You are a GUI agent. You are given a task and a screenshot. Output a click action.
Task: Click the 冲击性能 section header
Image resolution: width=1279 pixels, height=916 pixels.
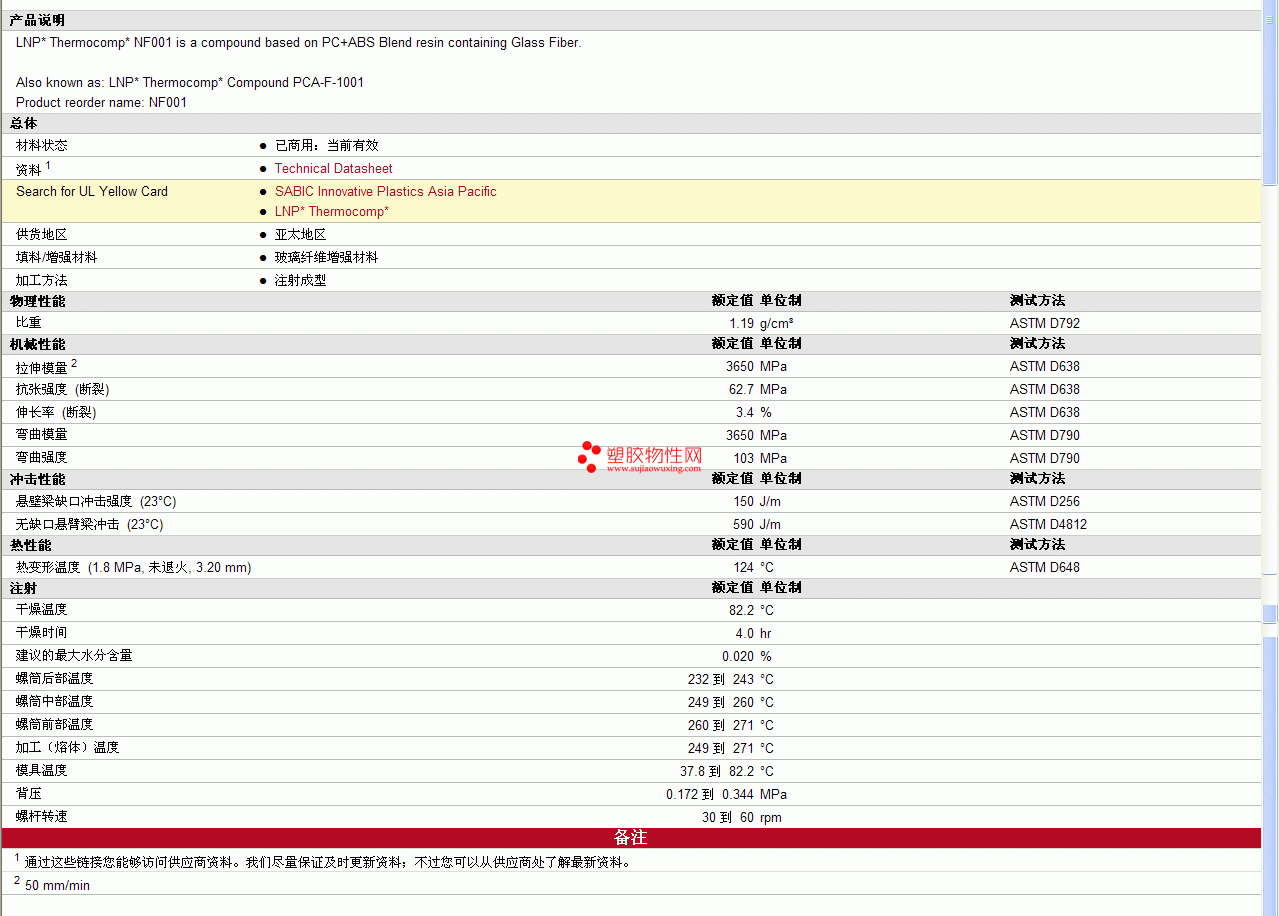[38, 479]
